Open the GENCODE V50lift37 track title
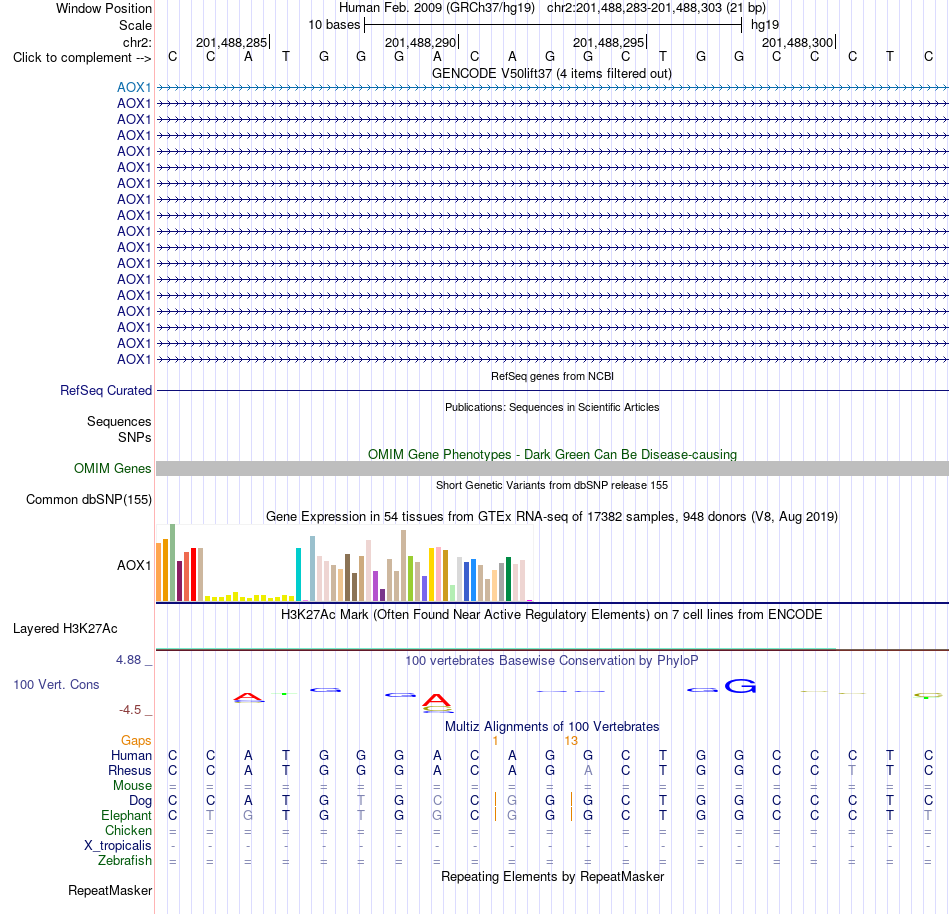 click(x=551, y=74)
